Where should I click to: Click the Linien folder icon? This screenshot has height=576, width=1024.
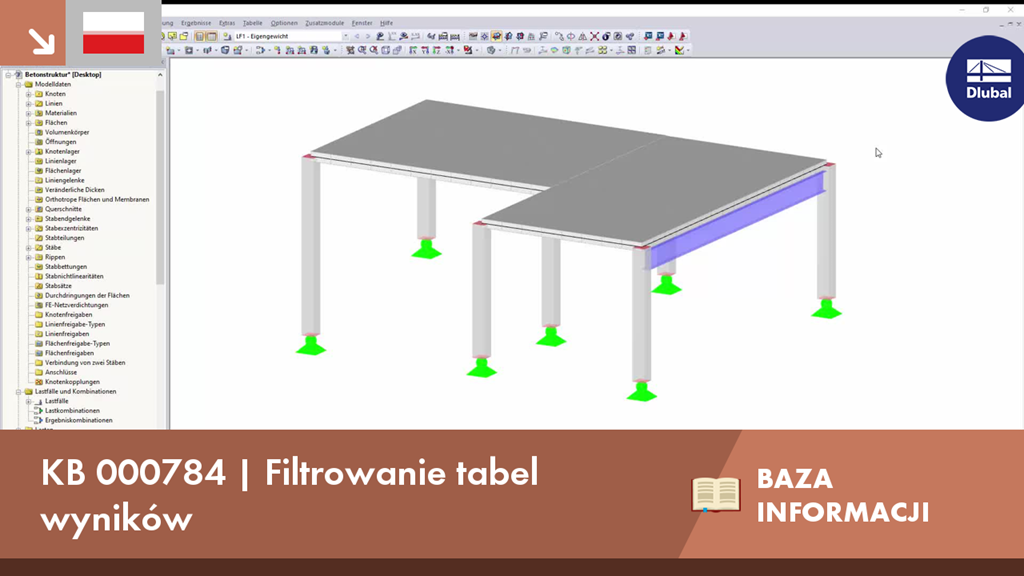click(x=39, y=103)
